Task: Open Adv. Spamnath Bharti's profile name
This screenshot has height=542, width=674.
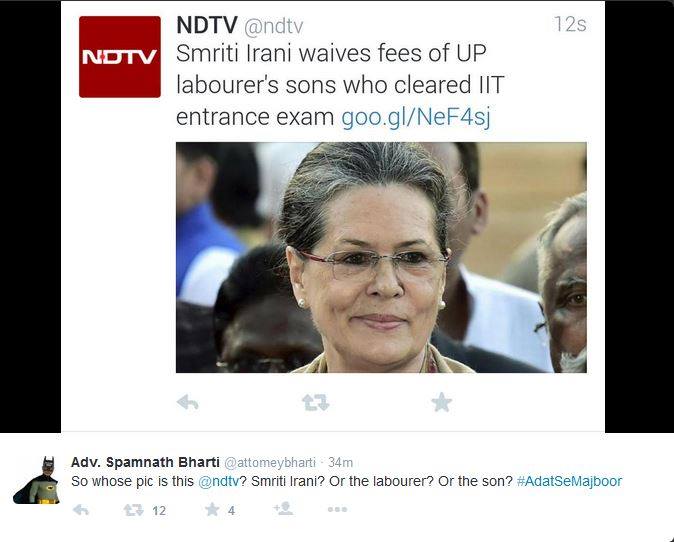Action: pos(145,462)
